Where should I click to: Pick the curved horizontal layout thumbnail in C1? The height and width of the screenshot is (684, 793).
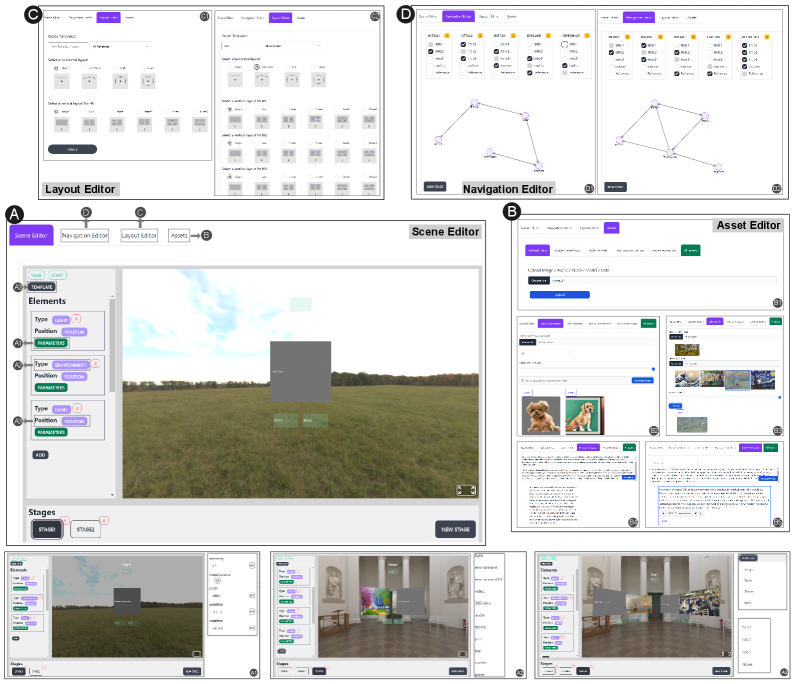click(90, 80)
